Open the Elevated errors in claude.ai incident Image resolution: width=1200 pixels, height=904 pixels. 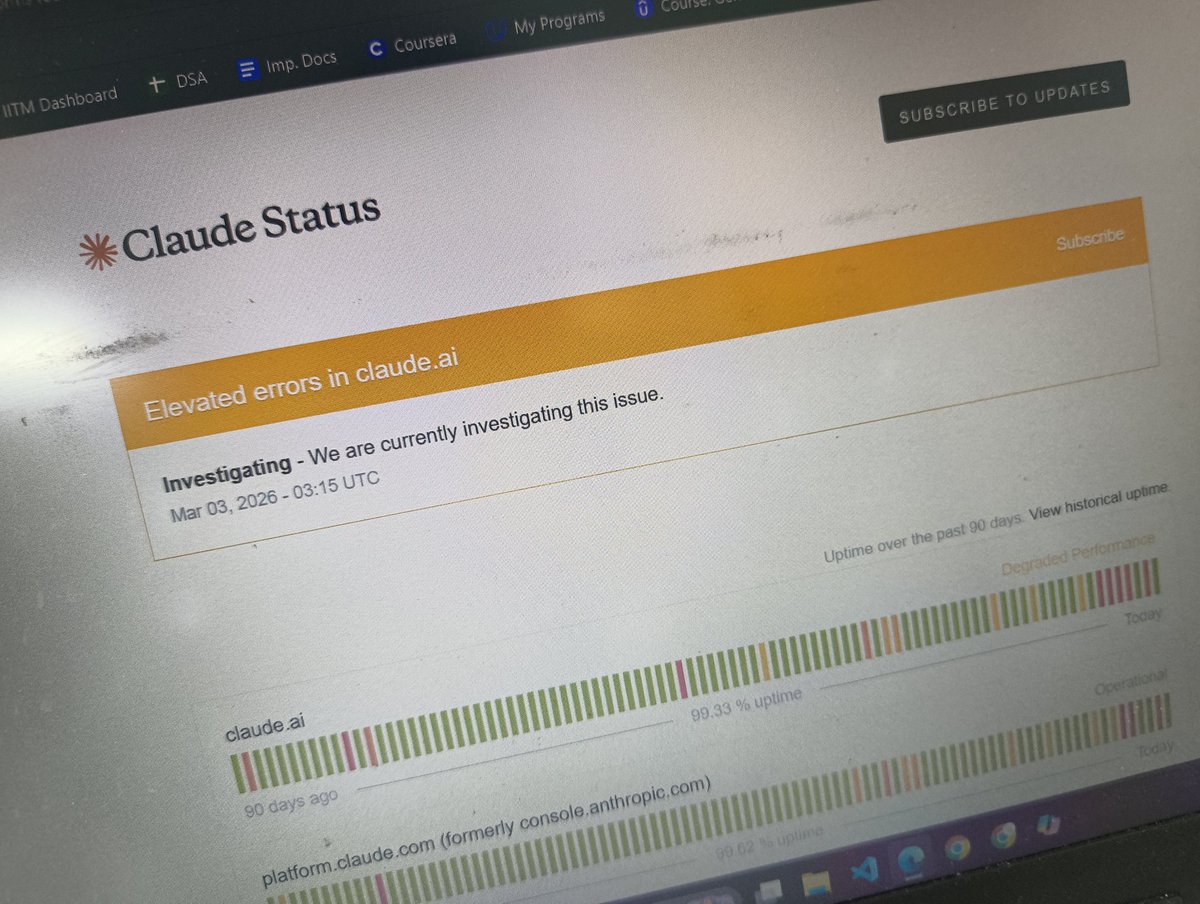300,386
